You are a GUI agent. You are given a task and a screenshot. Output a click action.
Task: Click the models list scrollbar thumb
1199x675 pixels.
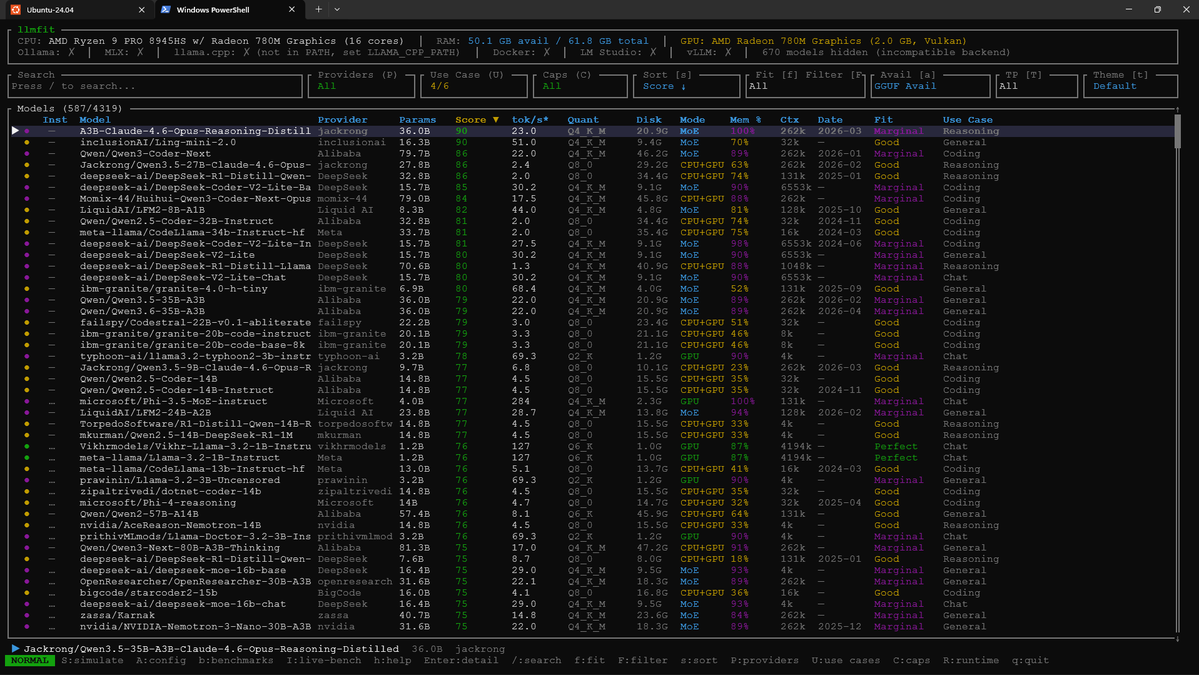[x=1177, y=131]
